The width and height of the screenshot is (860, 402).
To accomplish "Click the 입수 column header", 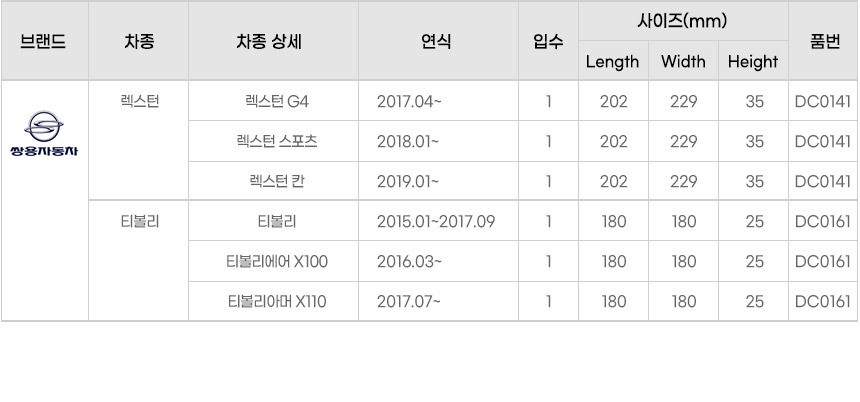I will (548, 41).
